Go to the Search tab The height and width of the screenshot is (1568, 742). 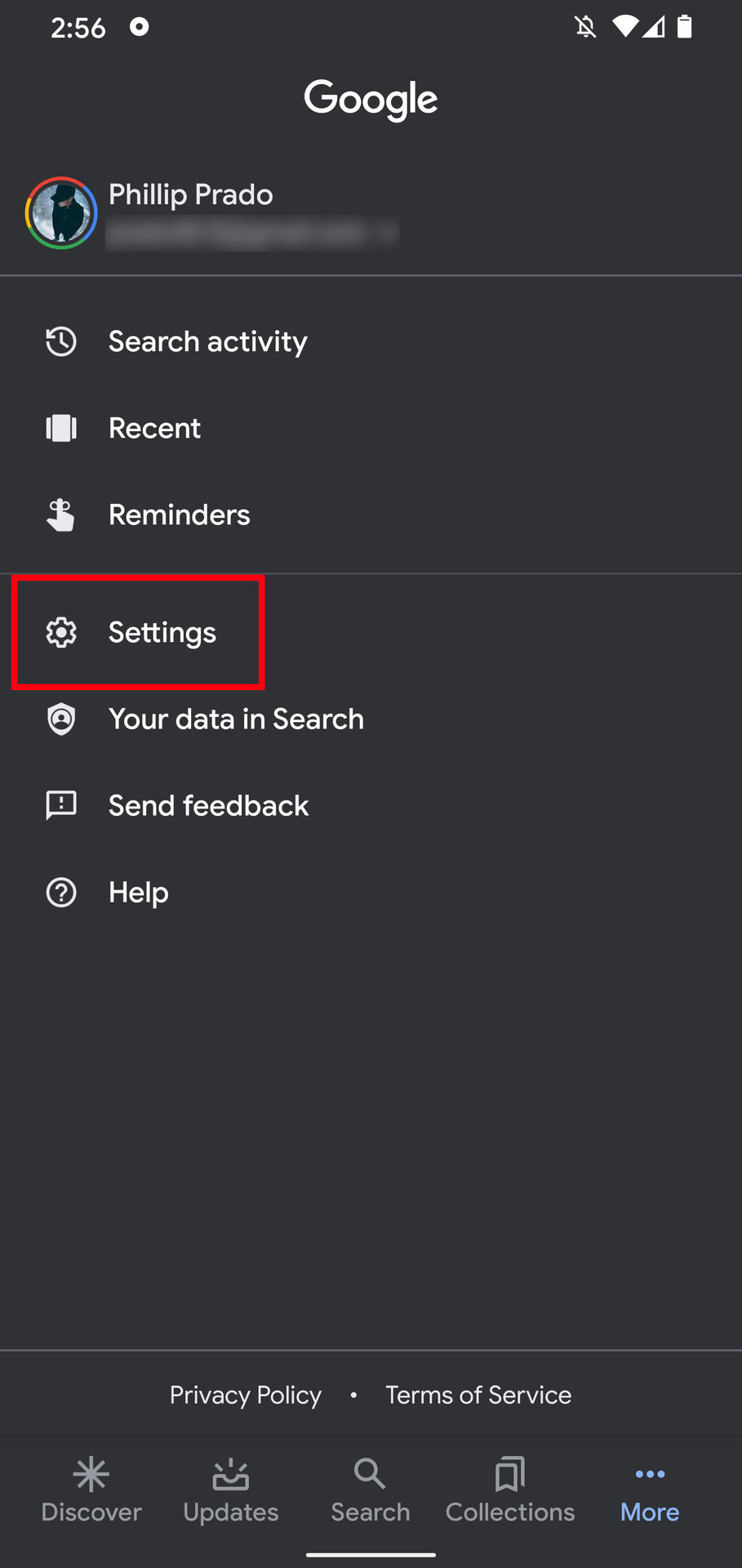pyautogui.click(x=371, y=1490)
